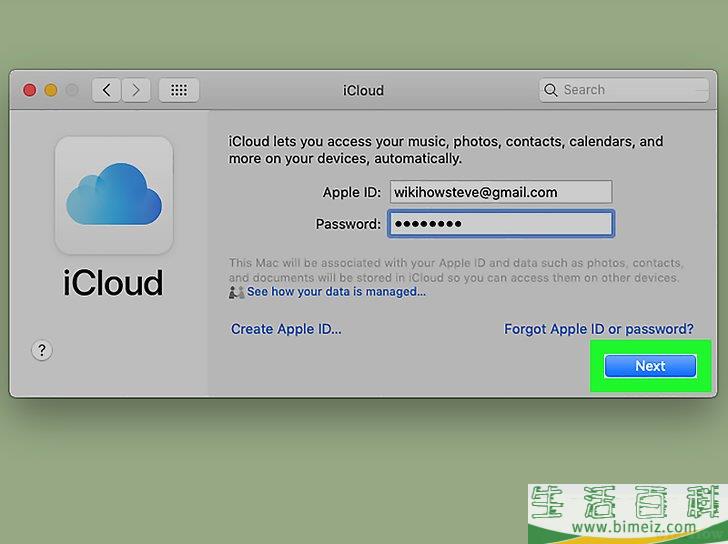Click the 'iCloud lets you access your music' description
The width and height of the screenshot is (728, 544).
(446, 149)
